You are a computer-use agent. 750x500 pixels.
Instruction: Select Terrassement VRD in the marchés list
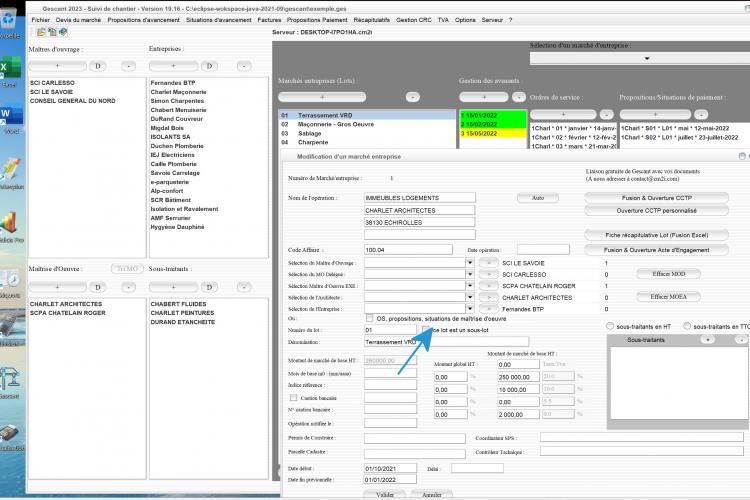pyautogui.click(x=367, y=115)
